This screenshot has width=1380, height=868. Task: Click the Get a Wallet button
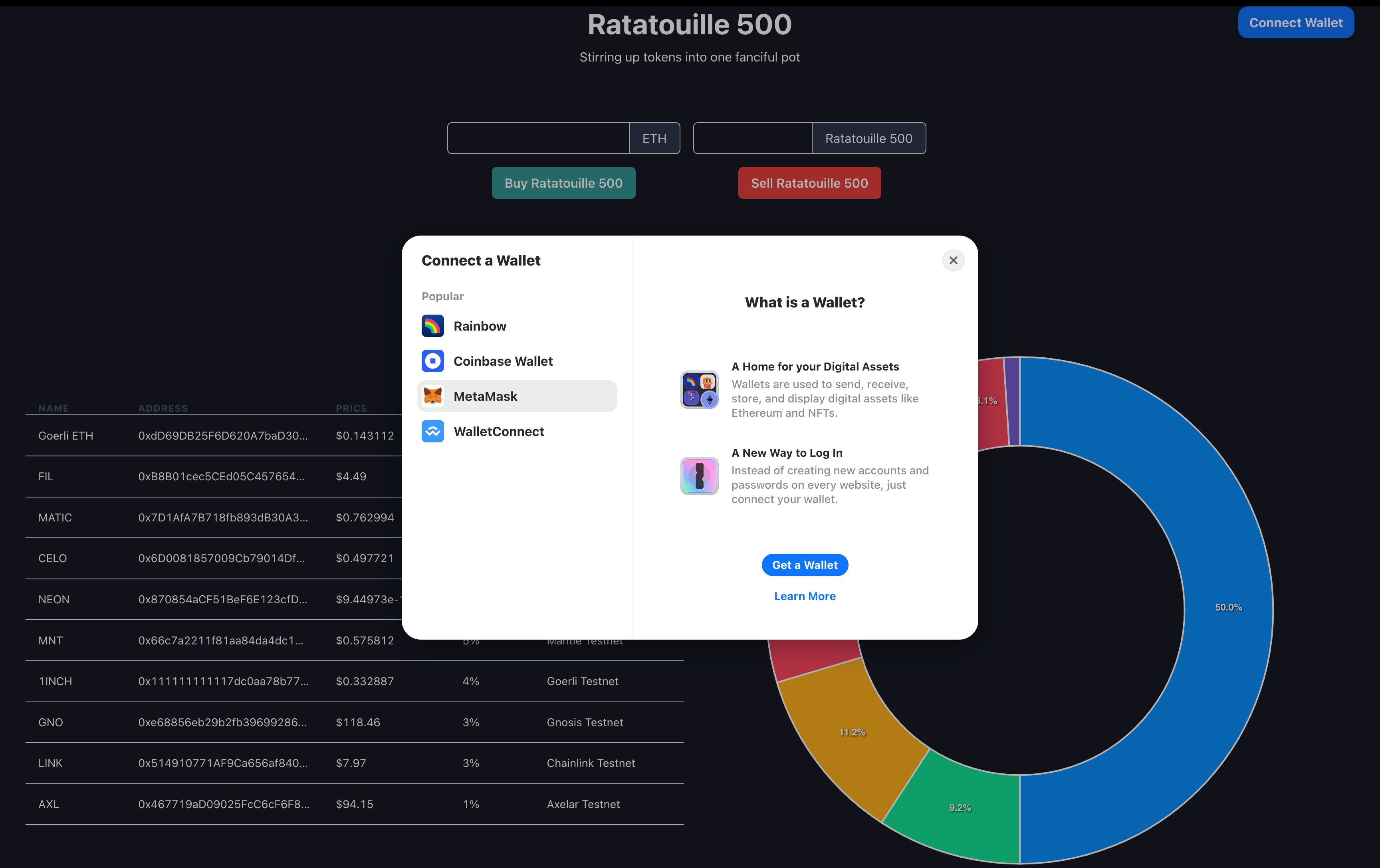[x=805, y=565]
